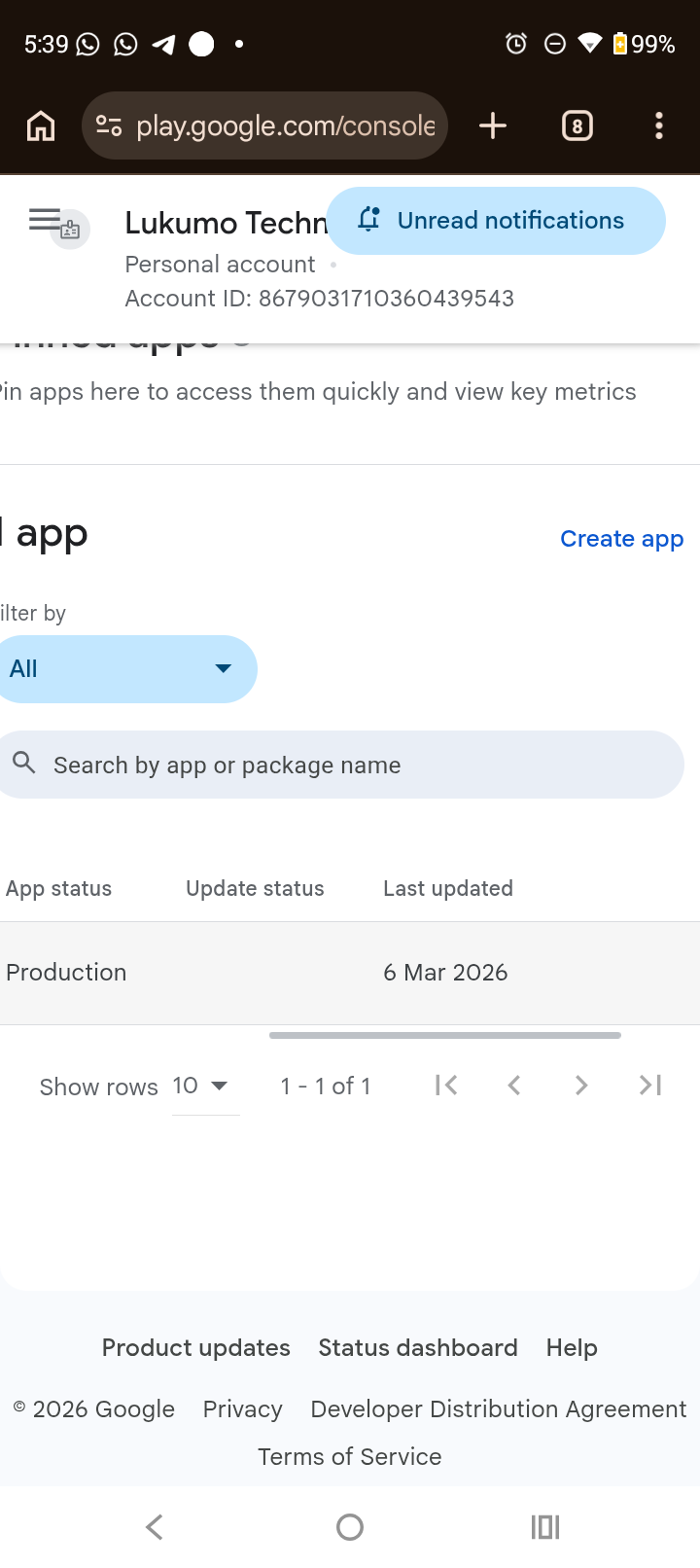Click the App status column header
This screenshot has width=700, height=1568.
[58, 888]
